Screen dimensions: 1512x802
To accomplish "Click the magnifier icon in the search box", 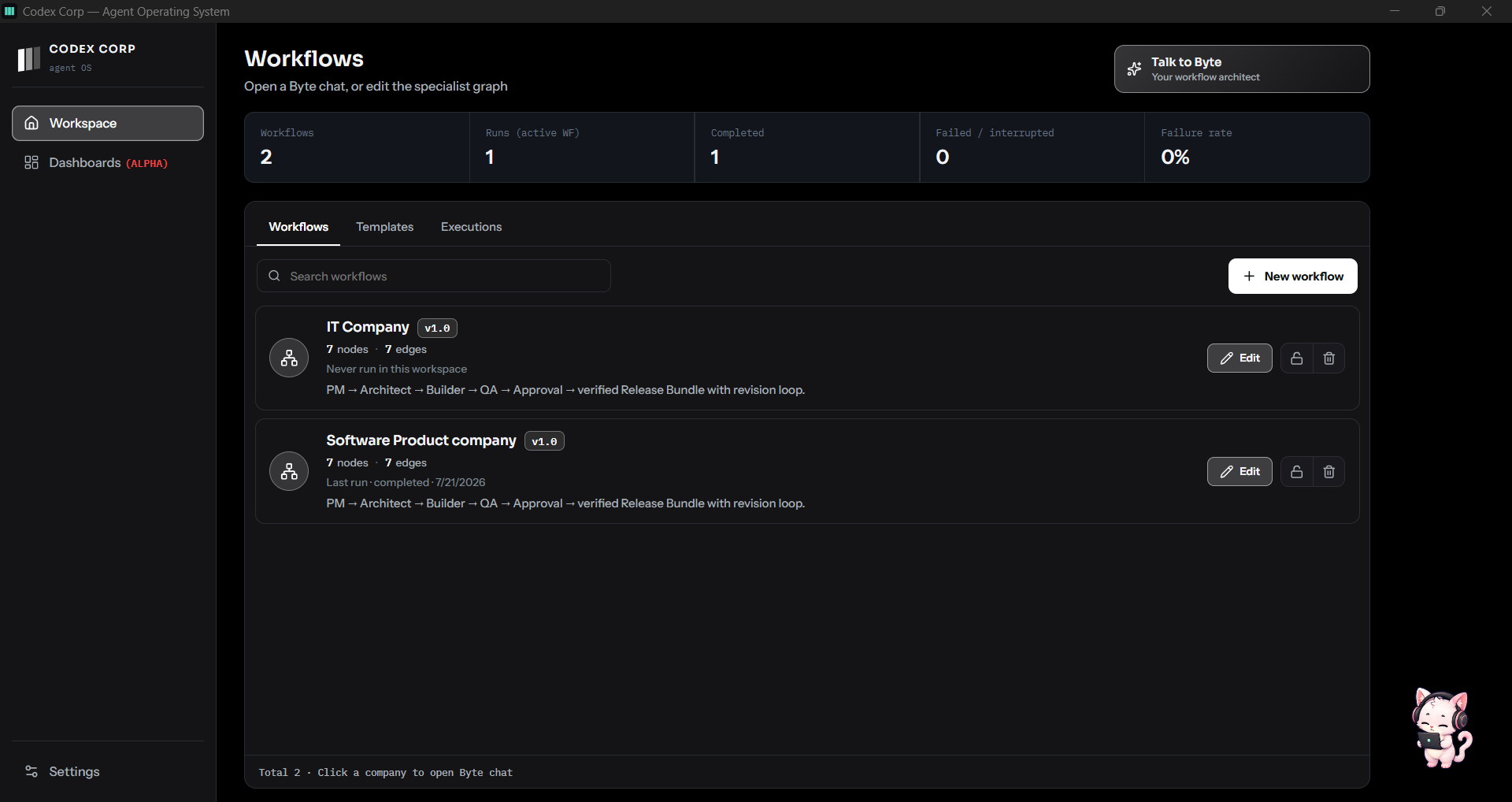I will click(274, 276).
